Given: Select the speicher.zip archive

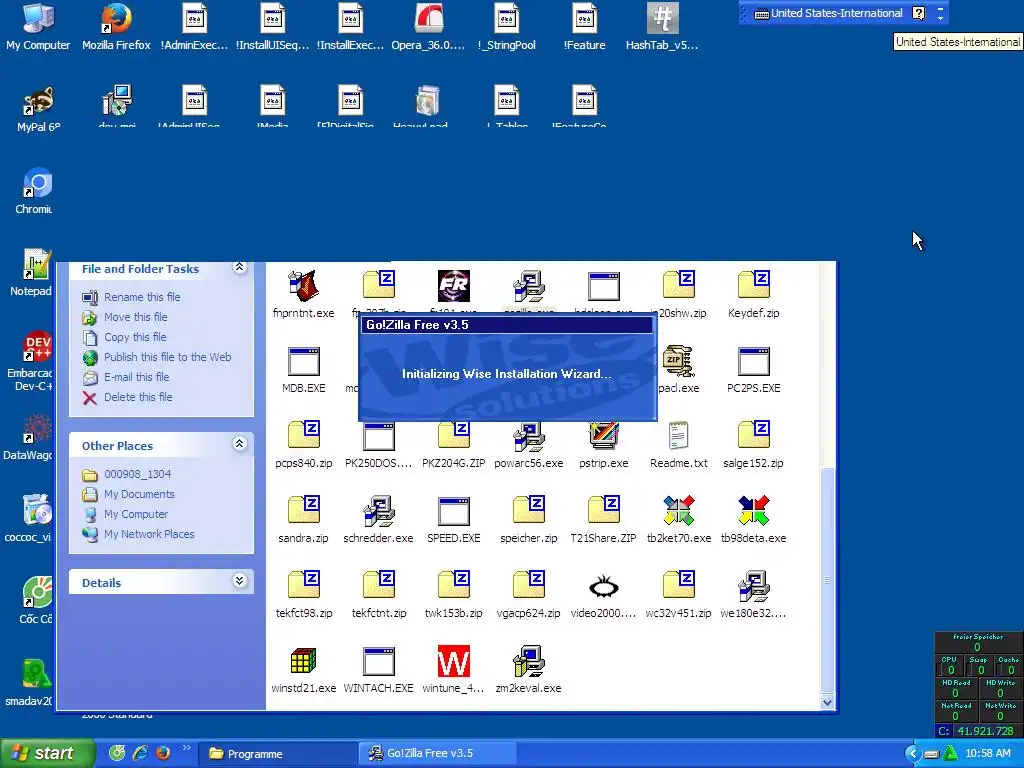Looking at the screenshot, I should 529,511.
